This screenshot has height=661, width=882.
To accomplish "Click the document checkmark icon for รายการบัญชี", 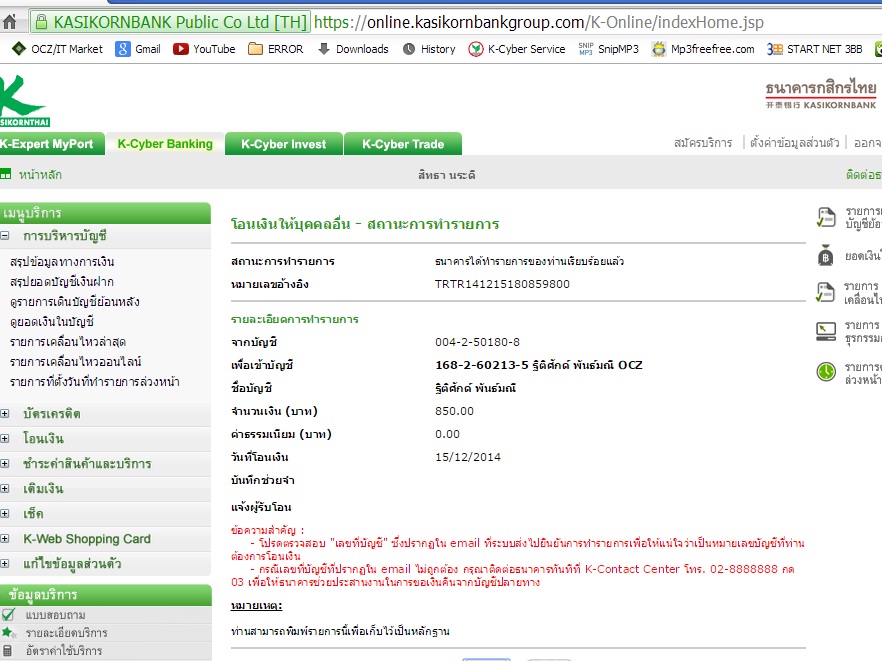I will [826, 217].
